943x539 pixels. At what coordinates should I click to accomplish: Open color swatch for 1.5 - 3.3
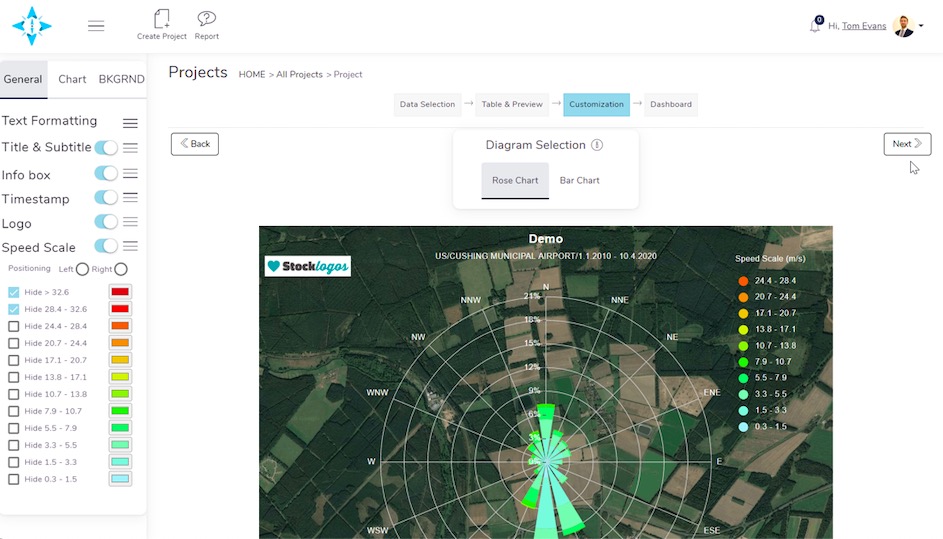[x=120, y=462]
